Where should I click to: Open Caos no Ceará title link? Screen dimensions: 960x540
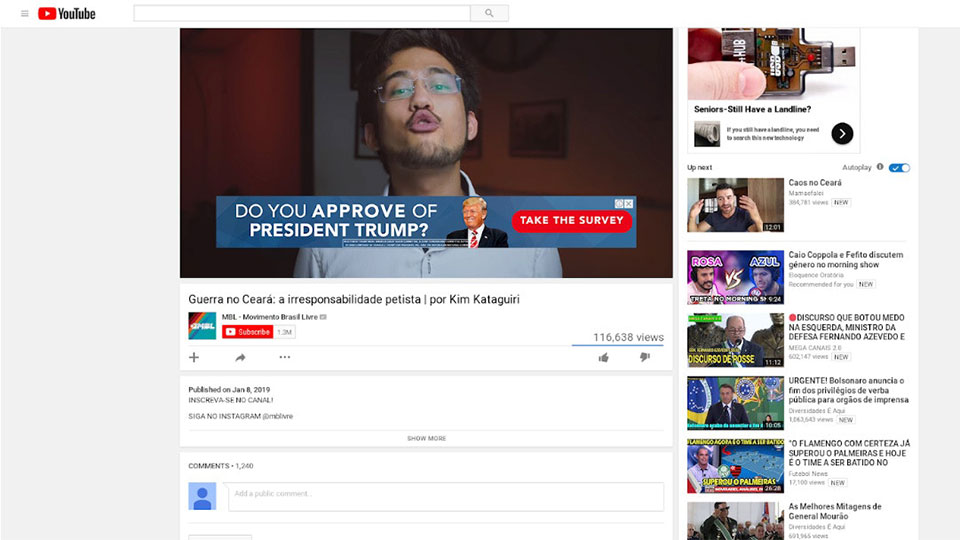coord(815,182)
